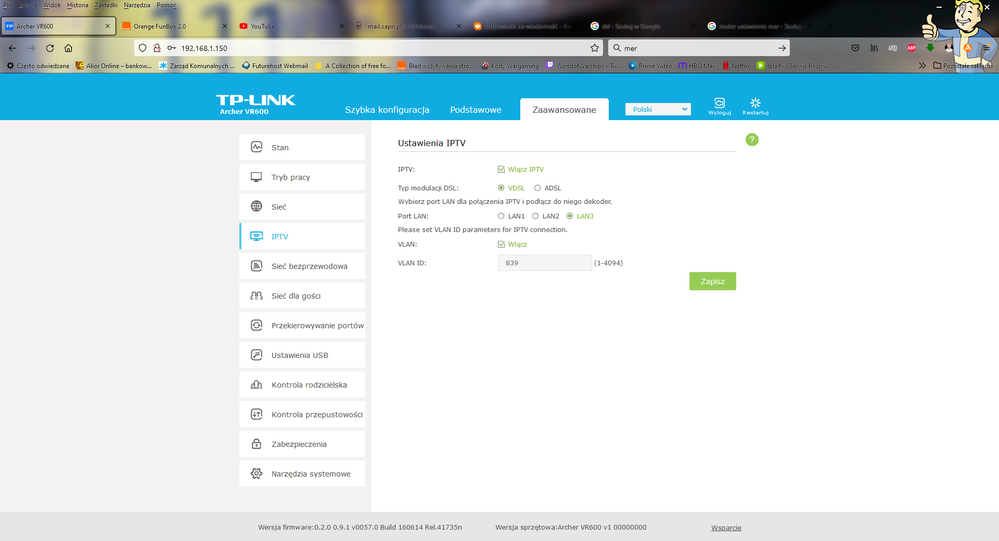
Task: Switch to Zaawansowane tab
Action: 564,109
